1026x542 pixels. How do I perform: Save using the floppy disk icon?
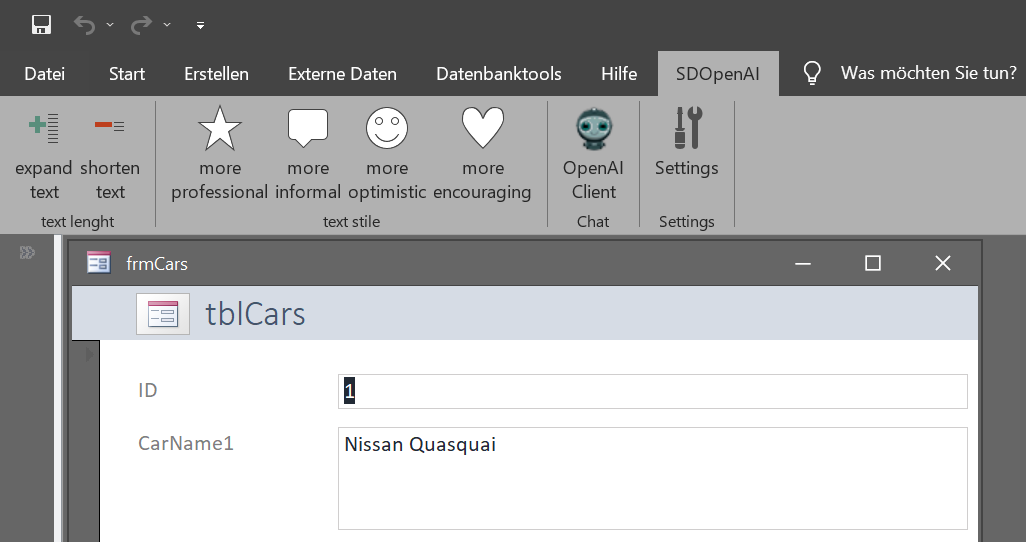click(41, 25)
